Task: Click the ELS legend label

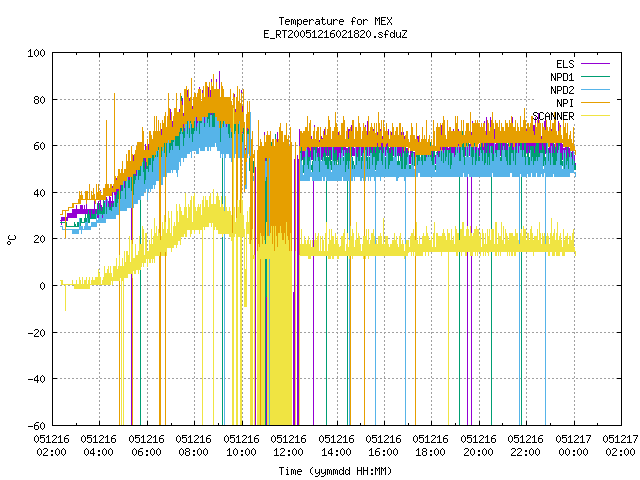Action: (x=565, y=64)
